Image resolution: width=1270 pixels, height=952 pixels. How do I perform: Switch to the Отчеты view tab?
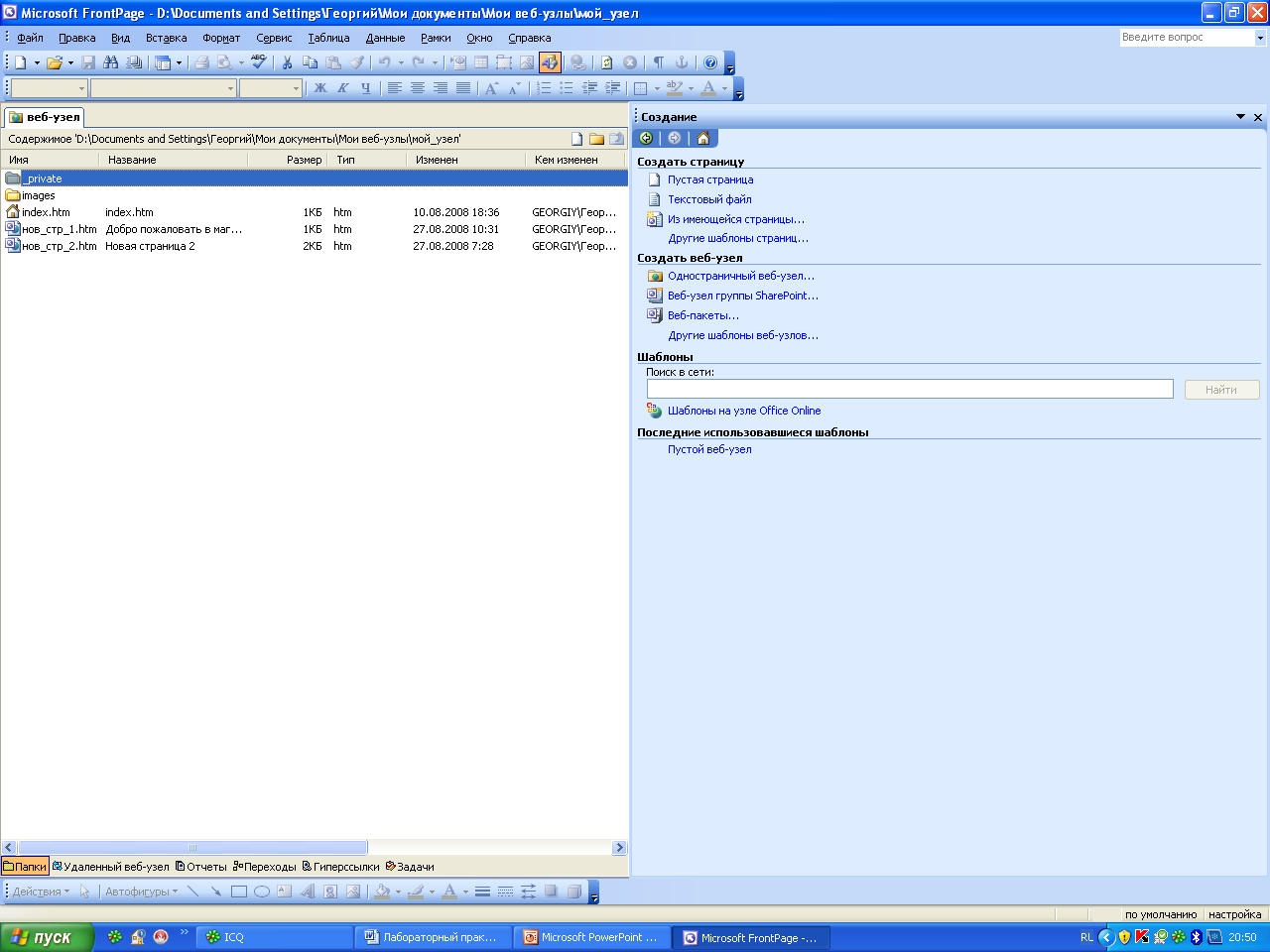click(x=200, y=867)
